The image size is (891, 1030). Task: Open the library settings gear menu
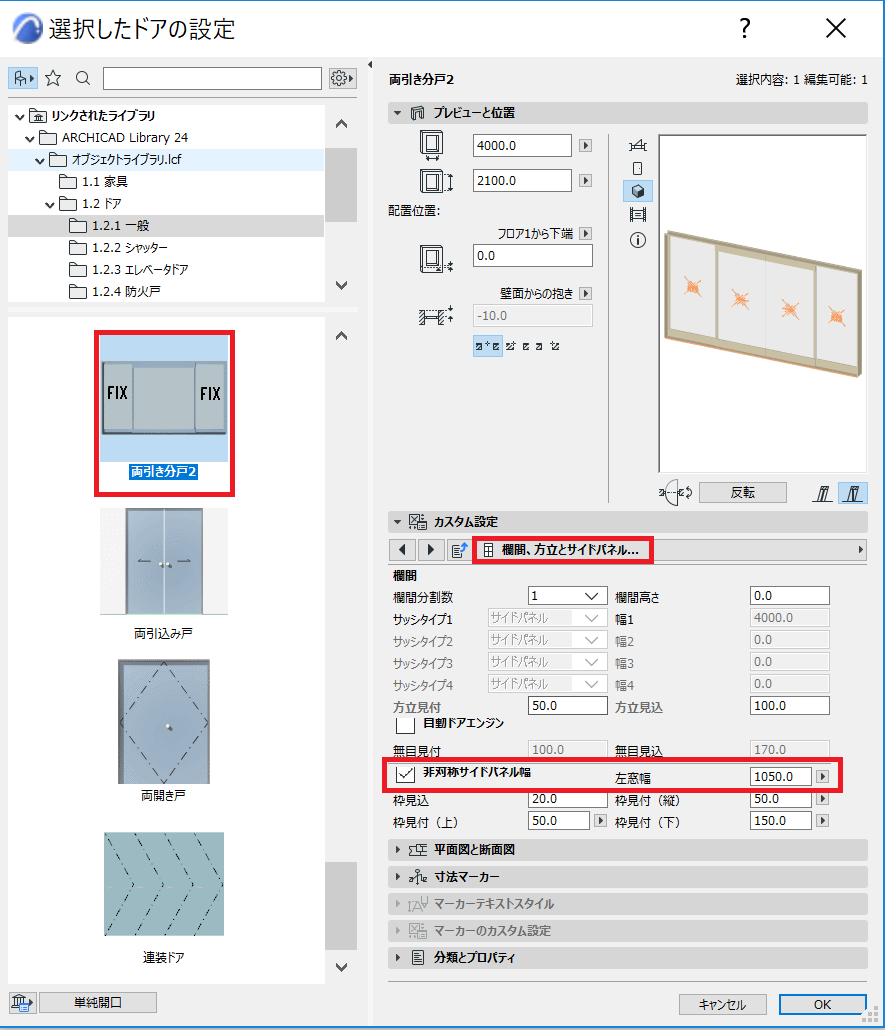pyautogui.click(x=342, y=79)
